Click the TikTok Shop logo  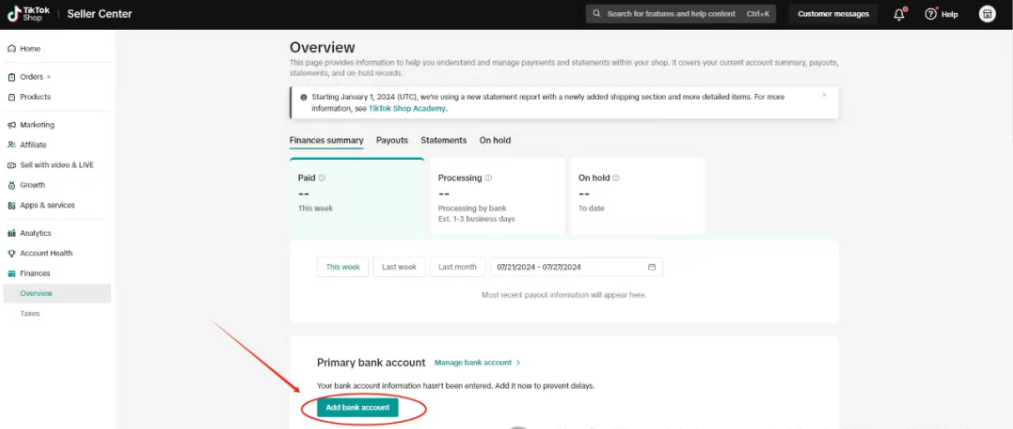tap(27, 14)
